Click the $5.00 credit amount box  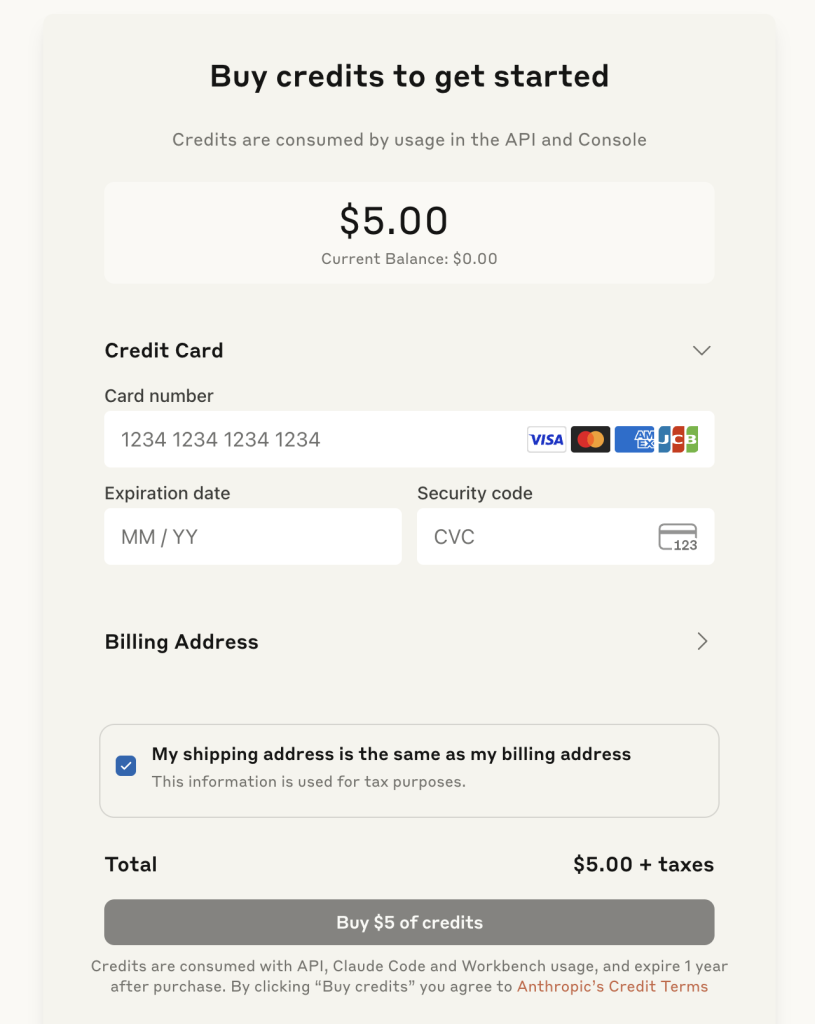coord(409,233)
